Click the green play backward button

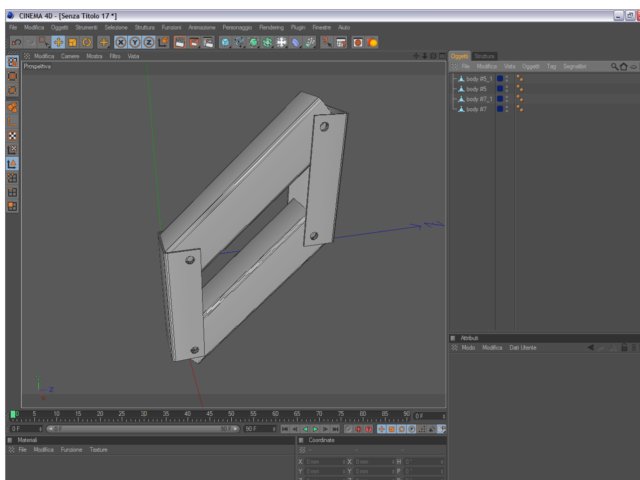pos(305,429)
